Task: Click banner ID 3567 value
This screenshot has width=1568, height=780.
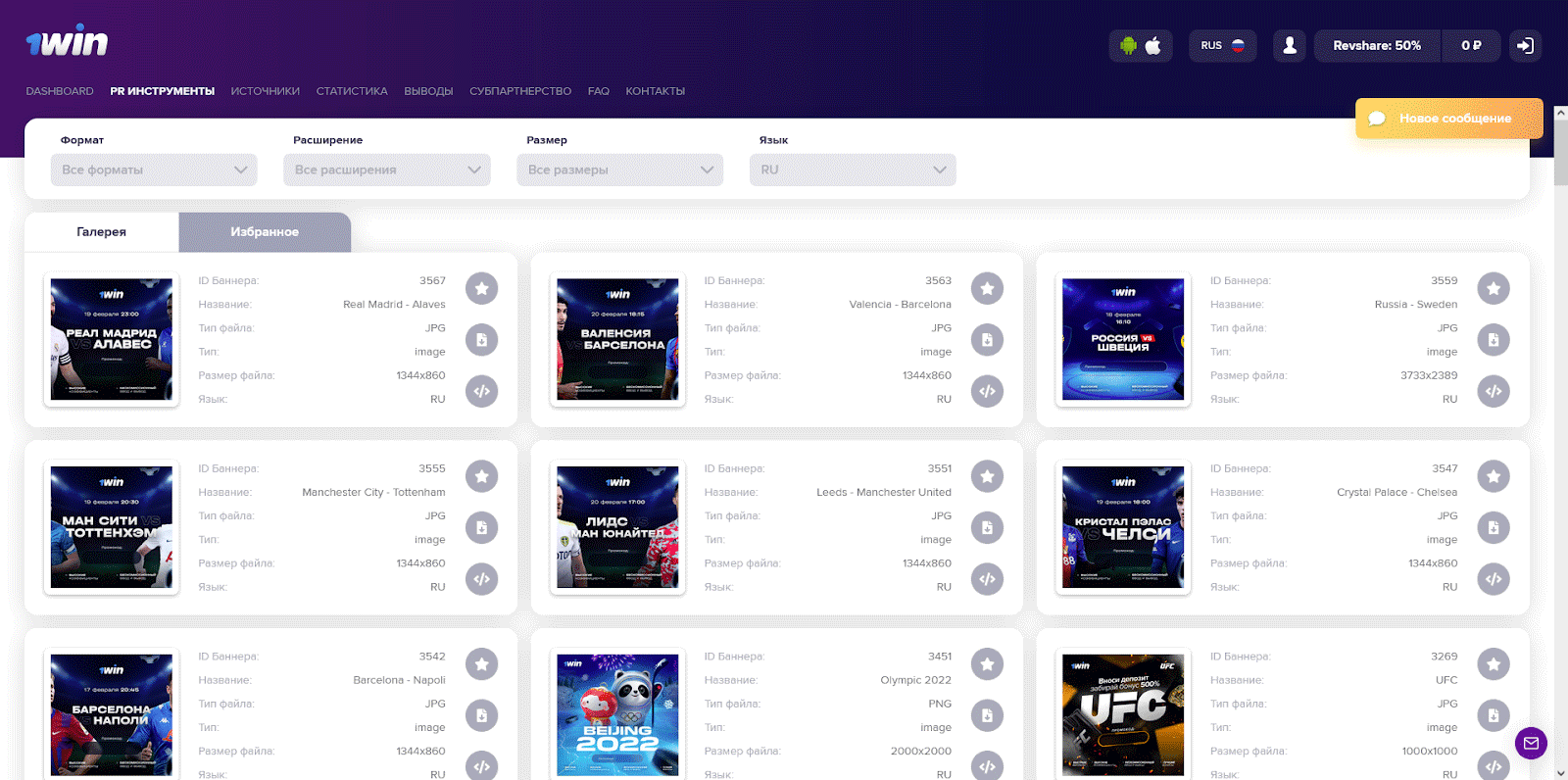Action: click(x=432, y=280)
